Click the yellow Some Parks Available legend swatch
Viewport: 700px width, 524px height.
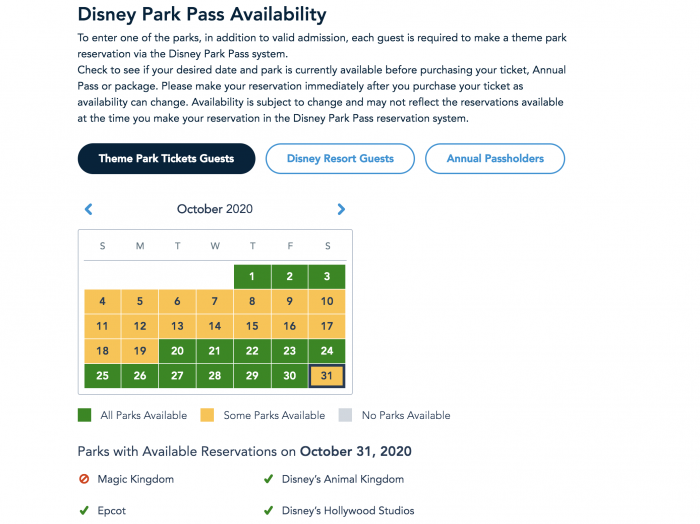(207, 415)
